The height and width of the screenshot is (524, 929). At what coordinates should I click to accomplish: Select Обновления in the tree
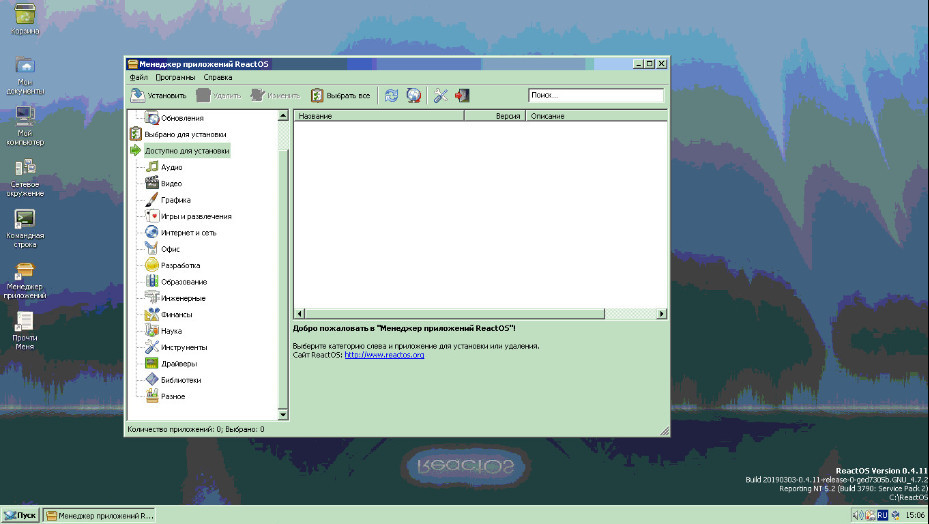182,118
